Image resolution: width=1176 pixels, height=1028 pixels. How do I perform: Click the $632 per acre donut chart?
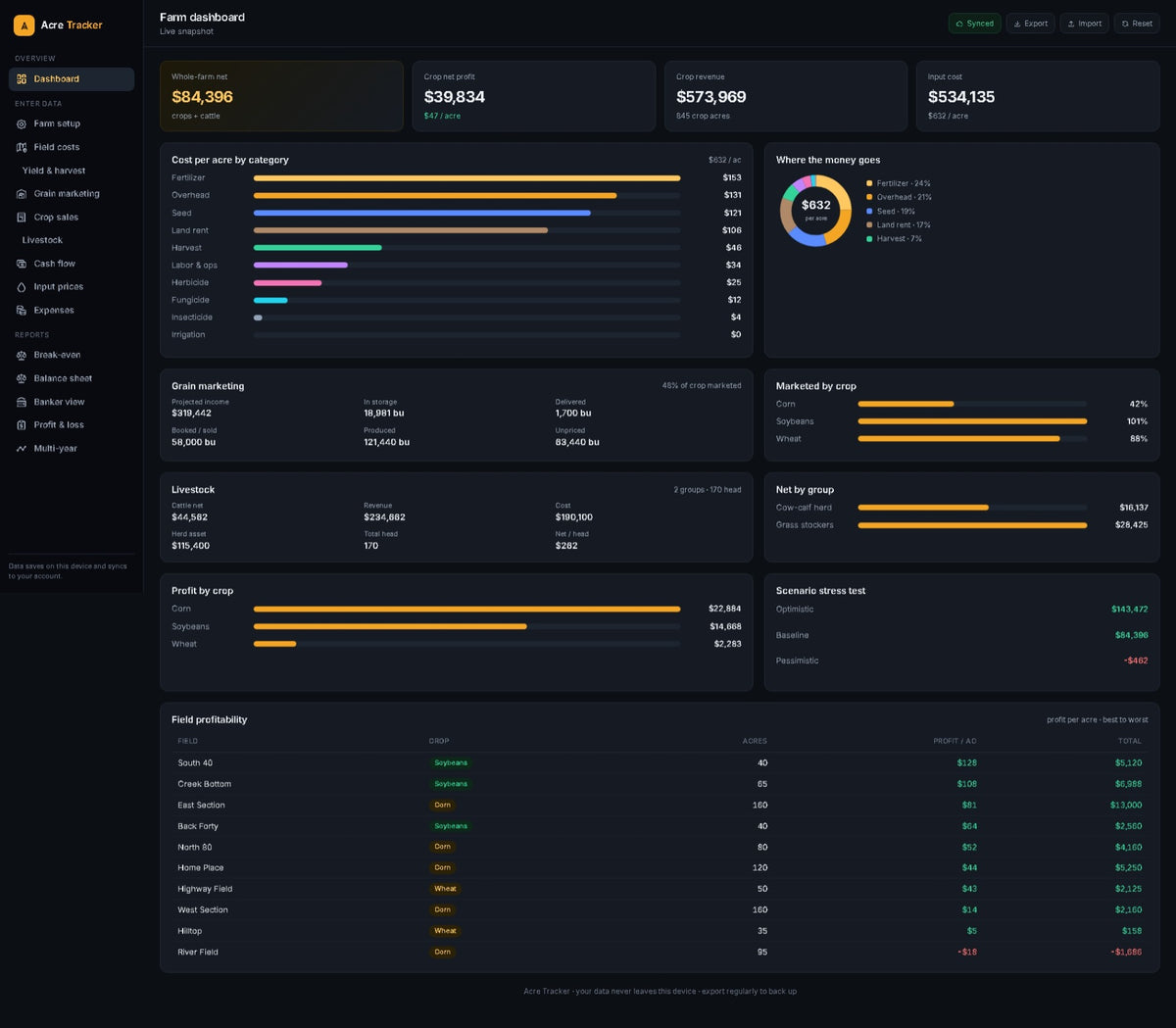point(815,211)
